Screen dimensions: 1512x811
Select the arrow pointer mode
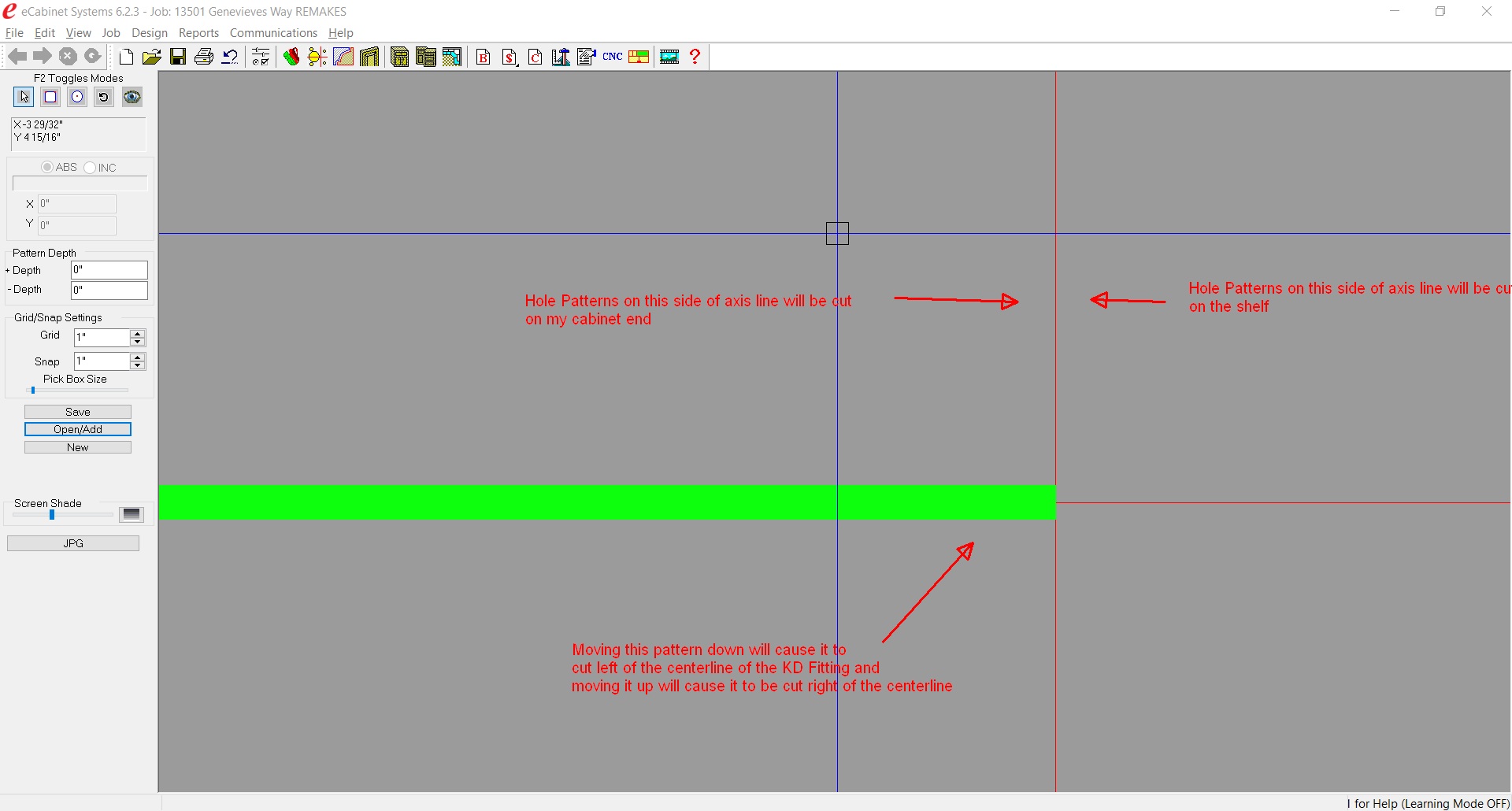click(24, 97)
